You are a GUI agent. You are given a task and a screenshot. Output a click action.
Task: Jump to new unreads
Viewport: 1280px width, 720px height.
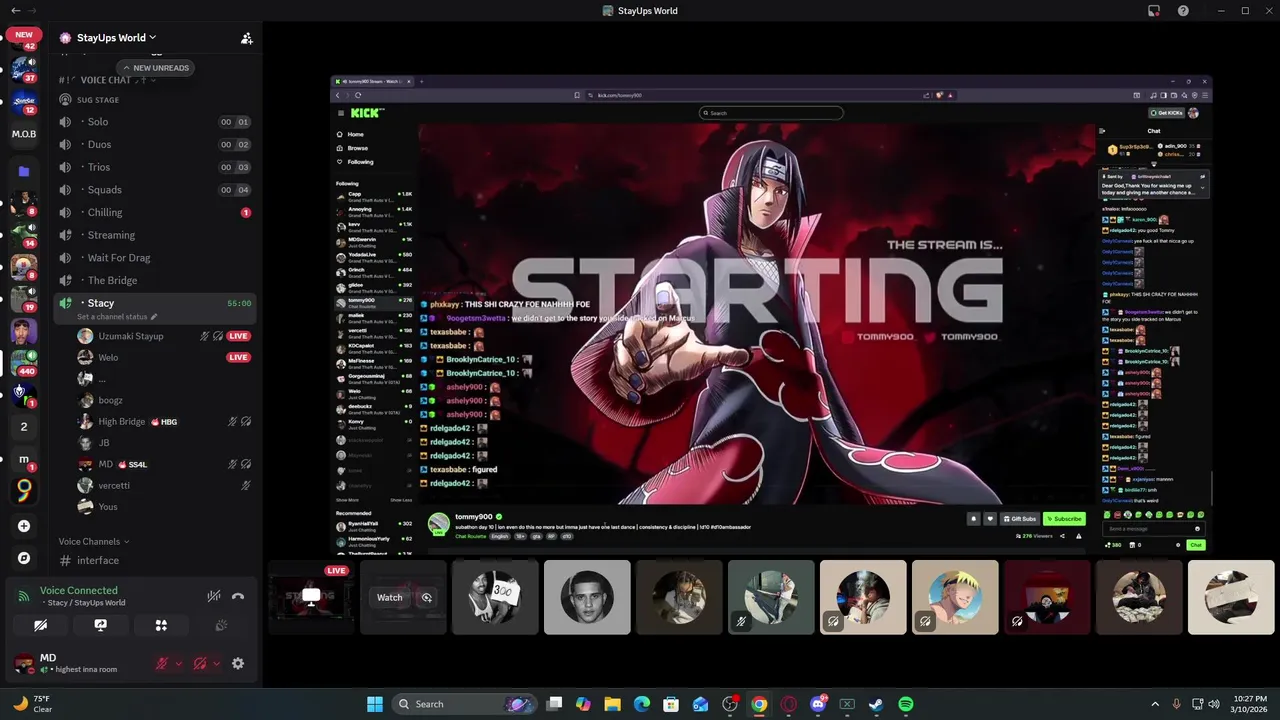155,68
